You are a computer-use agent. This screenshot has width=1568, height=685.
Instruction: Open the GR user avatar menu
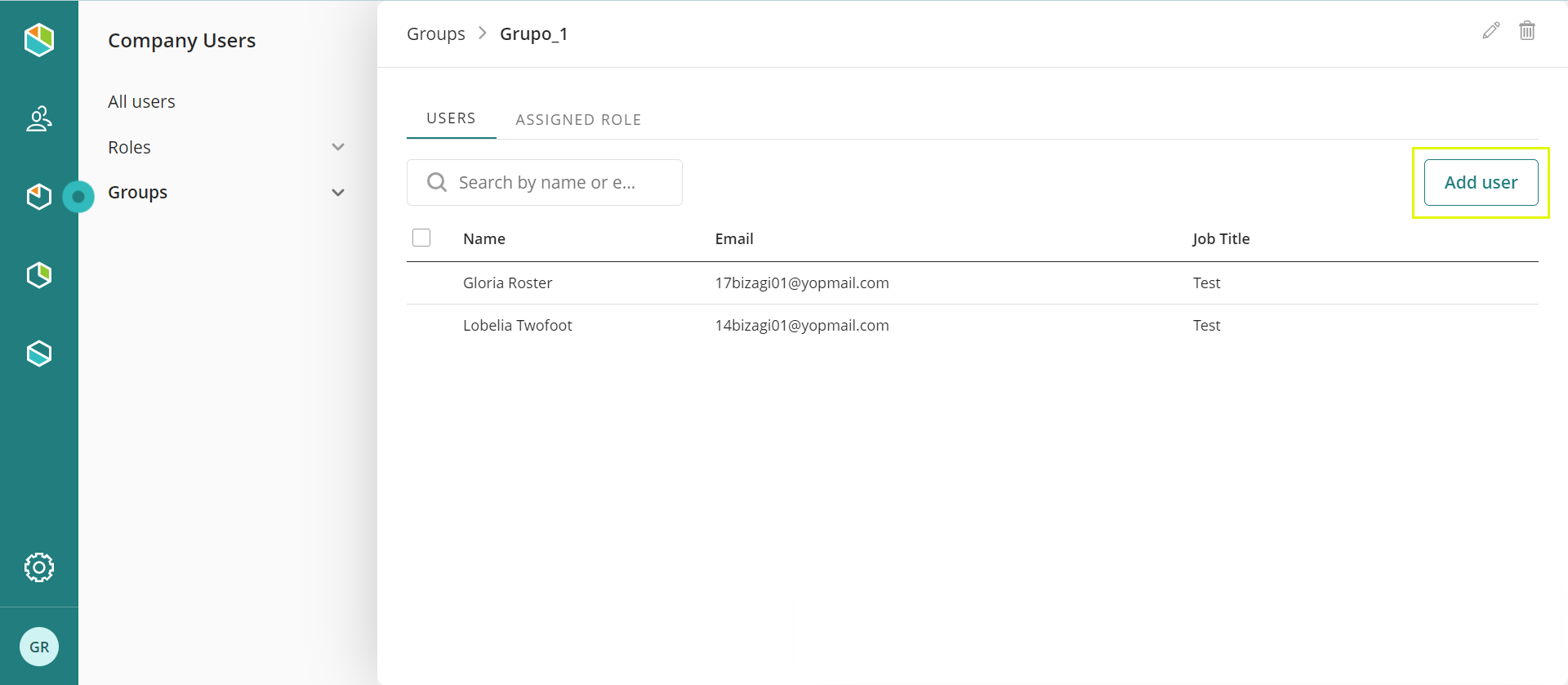coord(39,647)
